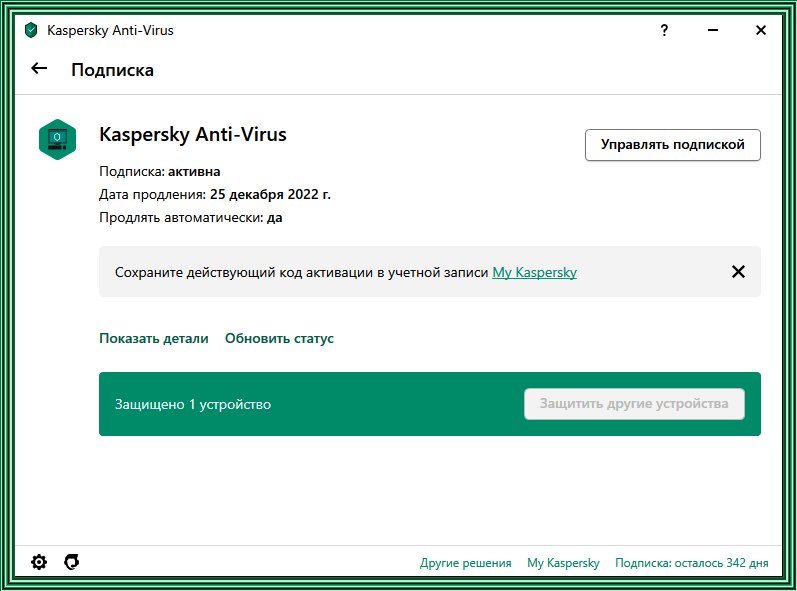This screenshot has width=797, height=591.
Task: Click the renewal date 25 декабря 2022 г.
Action: pos(270,195)
